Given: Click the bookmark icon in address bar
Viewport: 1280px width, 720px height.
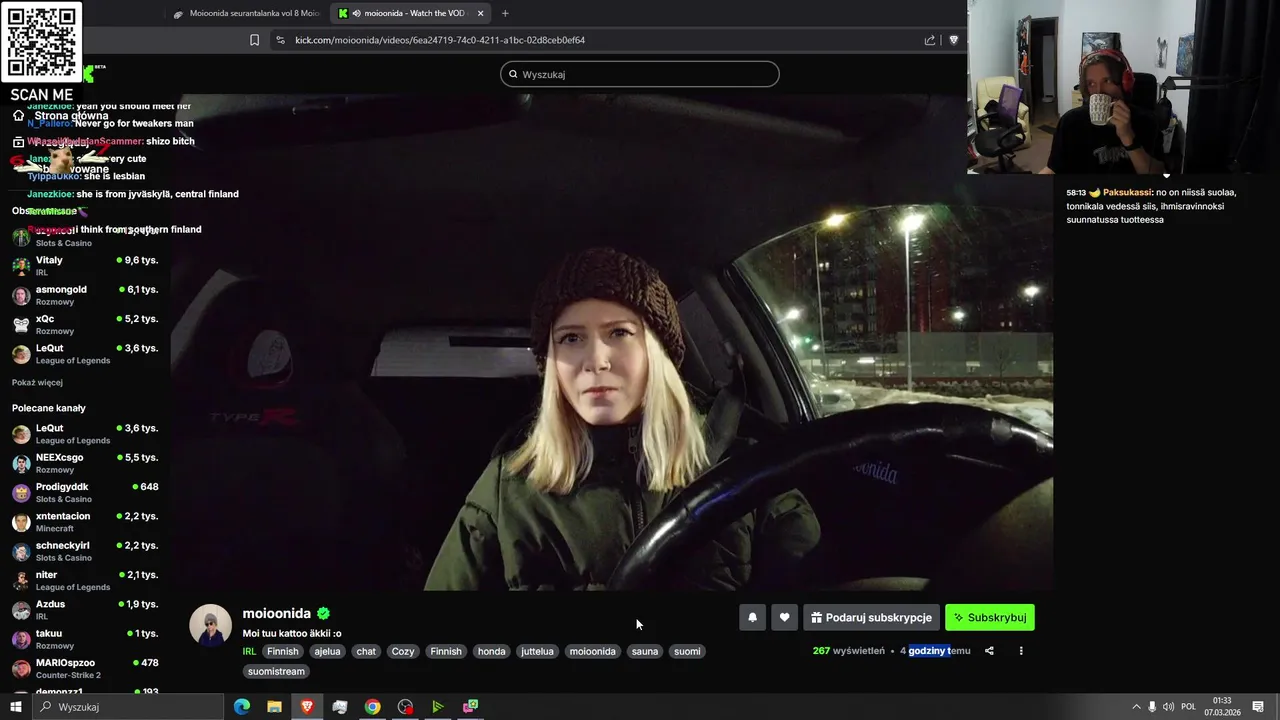Looking at the screenshot, I should point(254,40).
